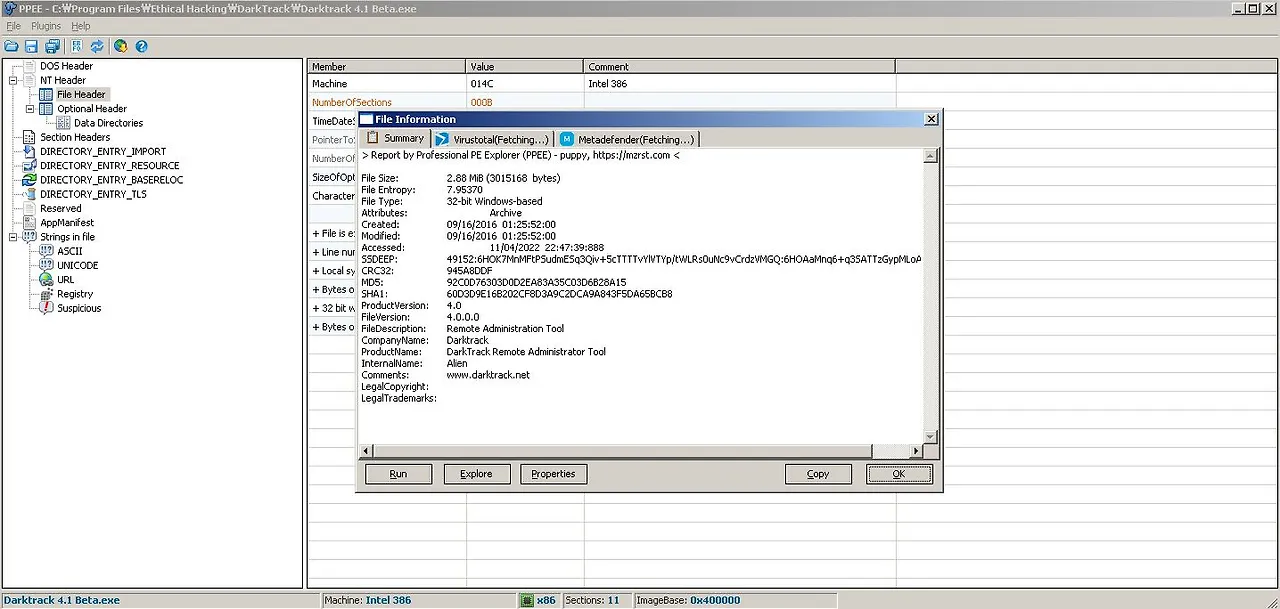
Task: Confirm the dialog with OK
Action: pyautogui.click(x=899, y=474)
